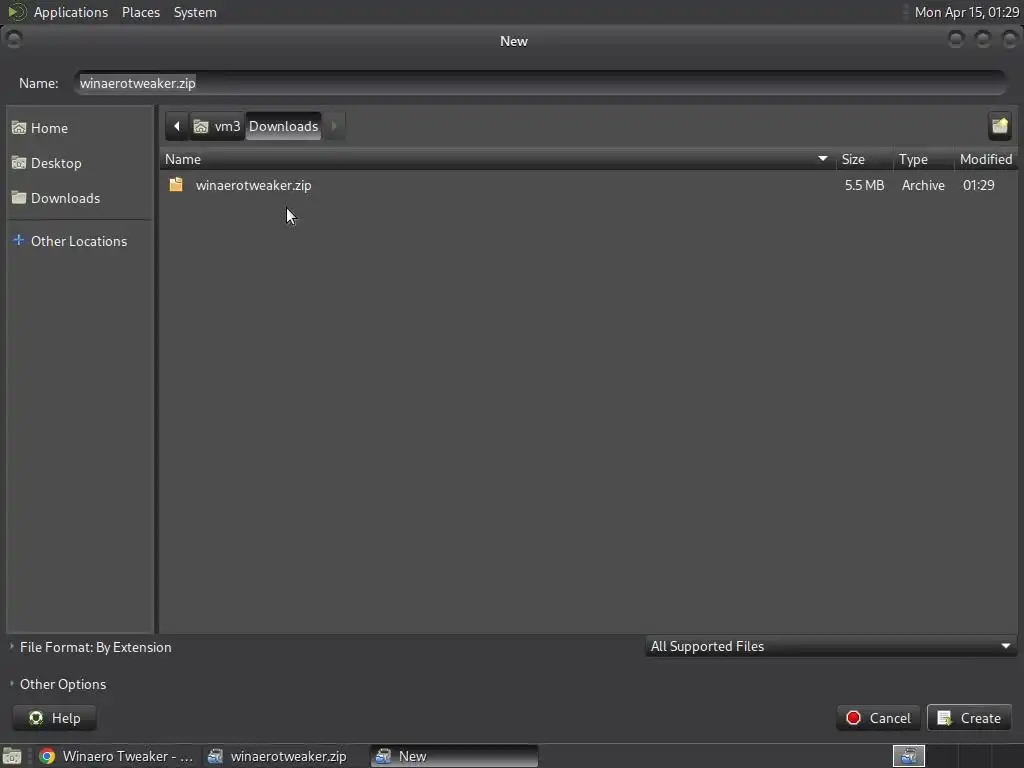
Task: Click the Cancel button
Action: coord(878,718)
